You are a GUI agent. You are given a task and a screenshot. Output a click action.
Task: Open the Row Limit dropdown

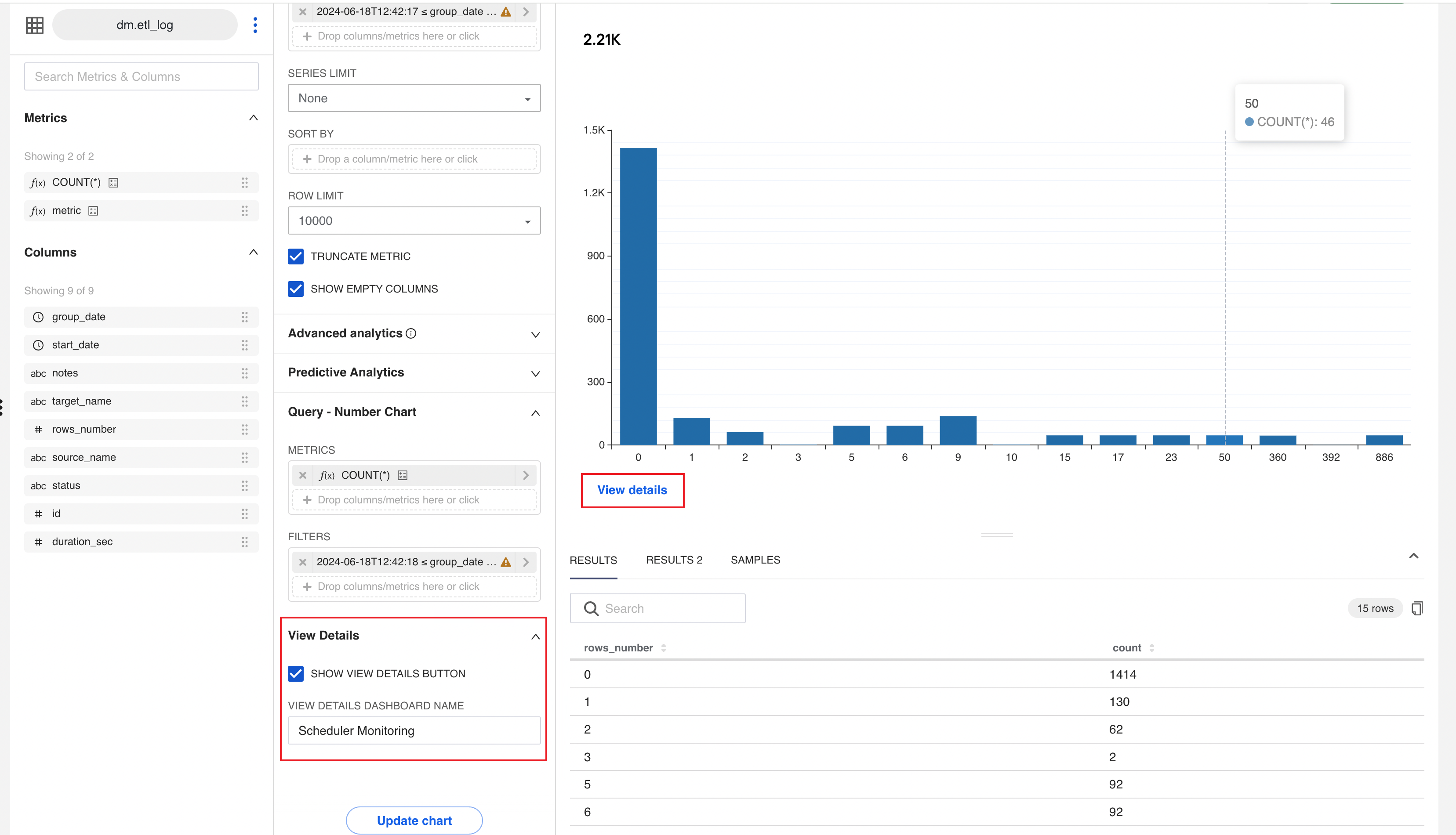[x=414, y=221]
